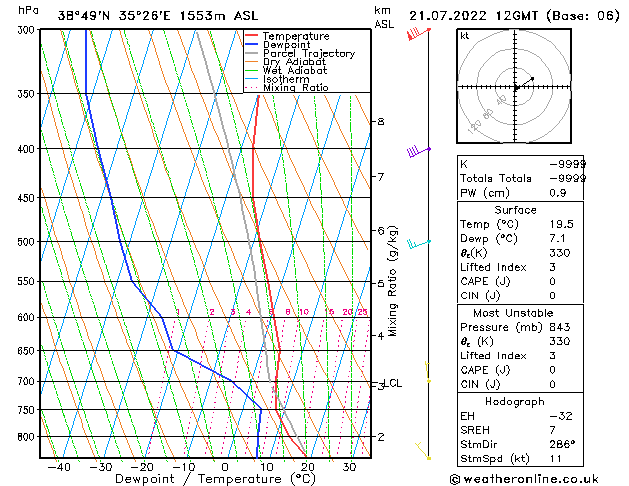This screenshot has width=629, height=486.
Task: Click the weatheronline.co.uk copyright text
Action: tap(524, 479)
